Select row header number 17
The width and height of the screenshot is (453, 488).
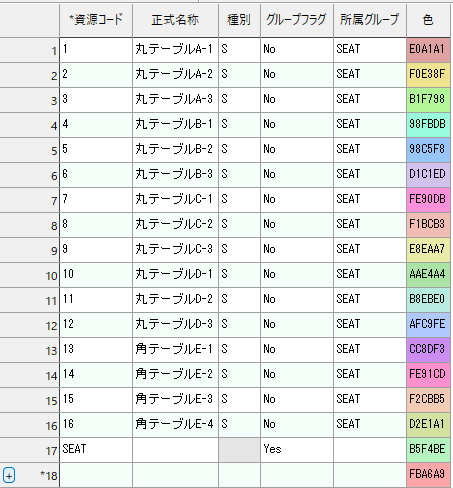[30, 450]
